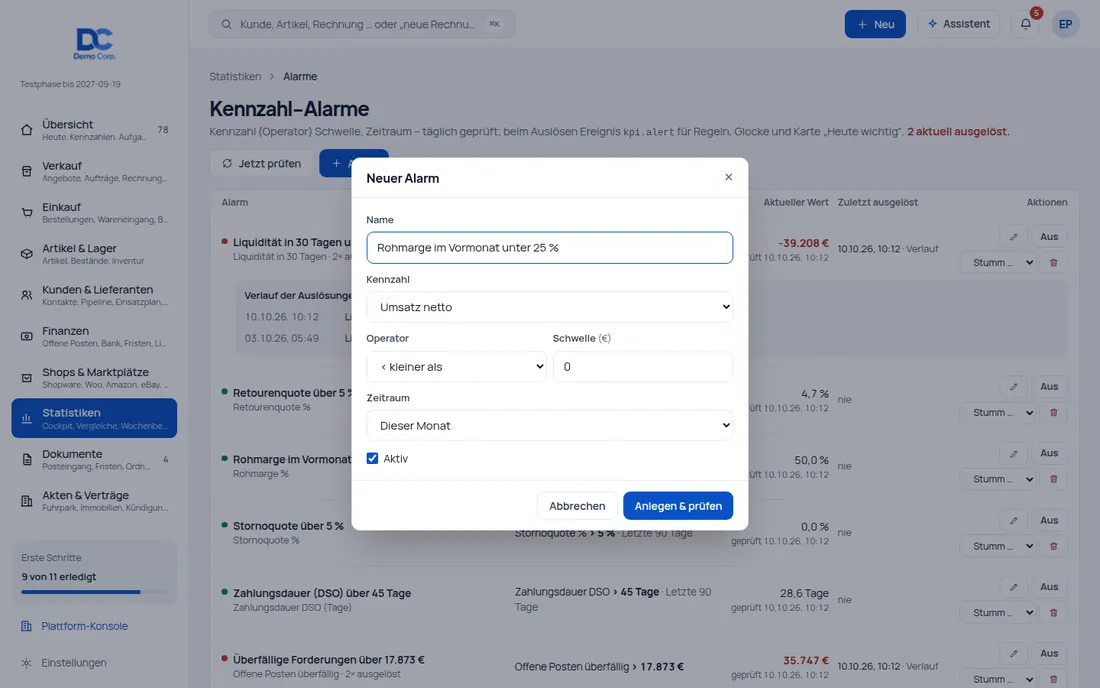Disable Rohmarge im Vormonat alarm via Aus
This screenshot has width=1100, height=688.
coord(1049,454)
